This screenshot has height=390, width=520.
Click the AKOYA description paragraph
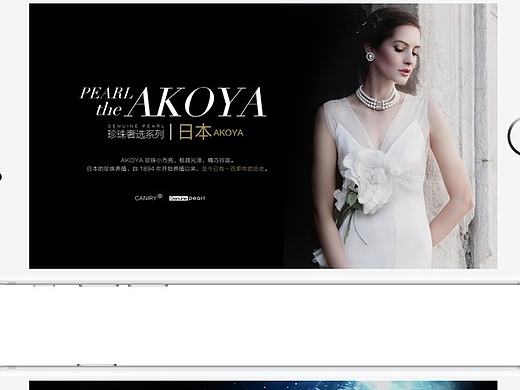click(x=177, y=164)
